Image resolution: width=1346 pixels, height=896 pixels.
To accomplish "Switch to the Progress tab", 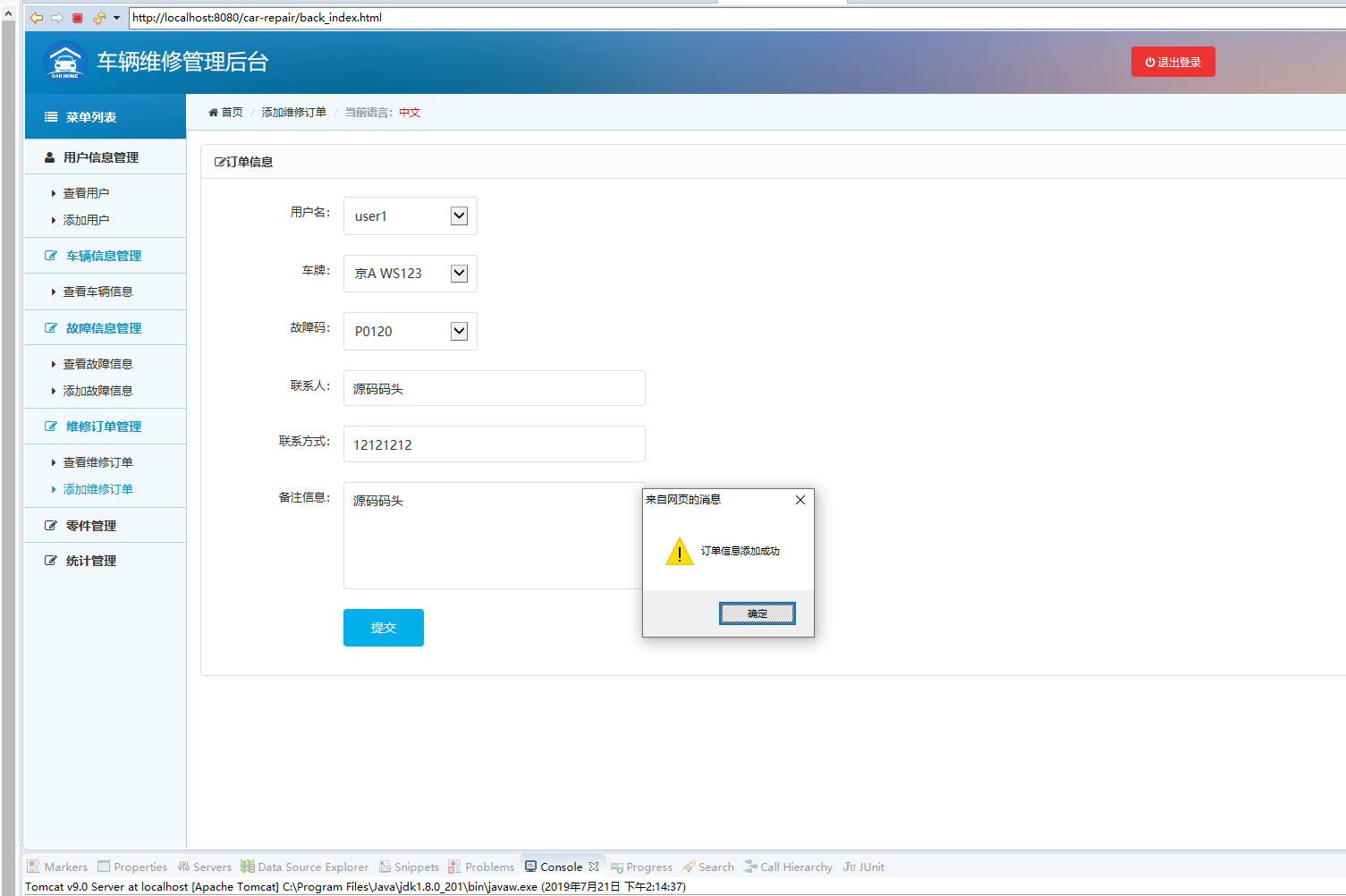I will click(x=641, y=866).
